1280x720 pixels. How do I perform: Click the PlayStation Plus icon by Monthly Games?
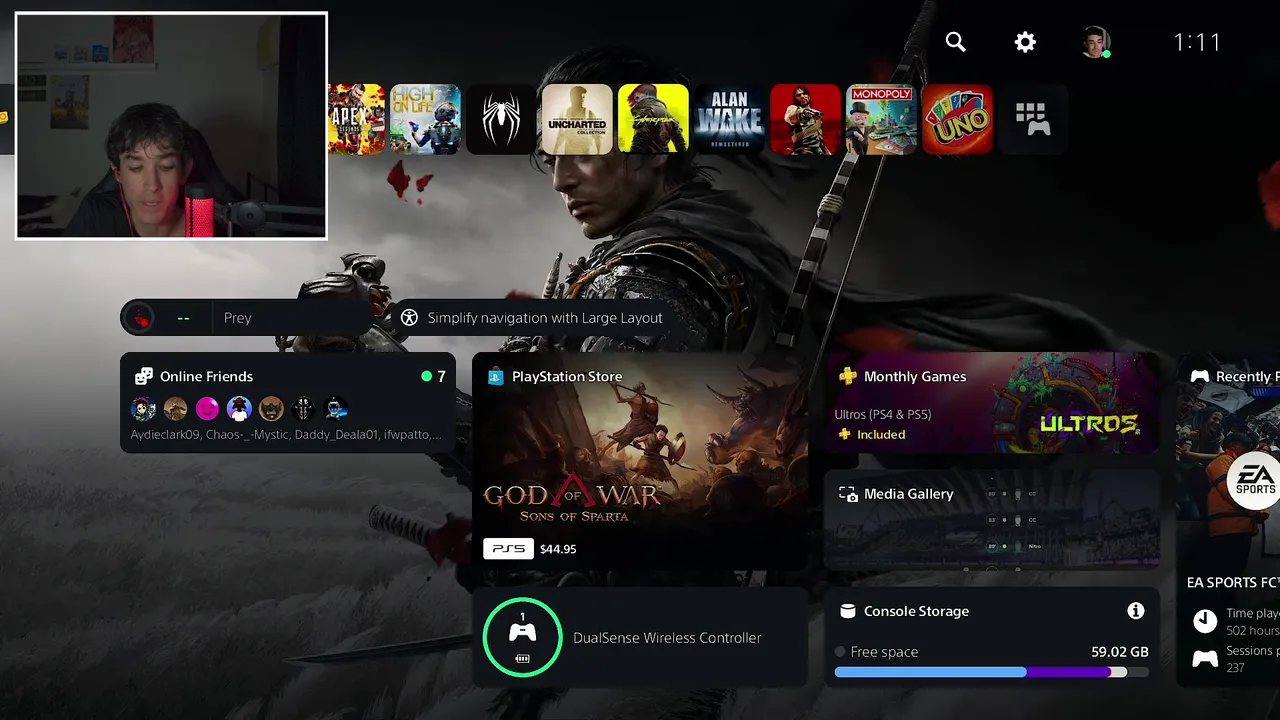pyautogui.click(x=847, y=376)
